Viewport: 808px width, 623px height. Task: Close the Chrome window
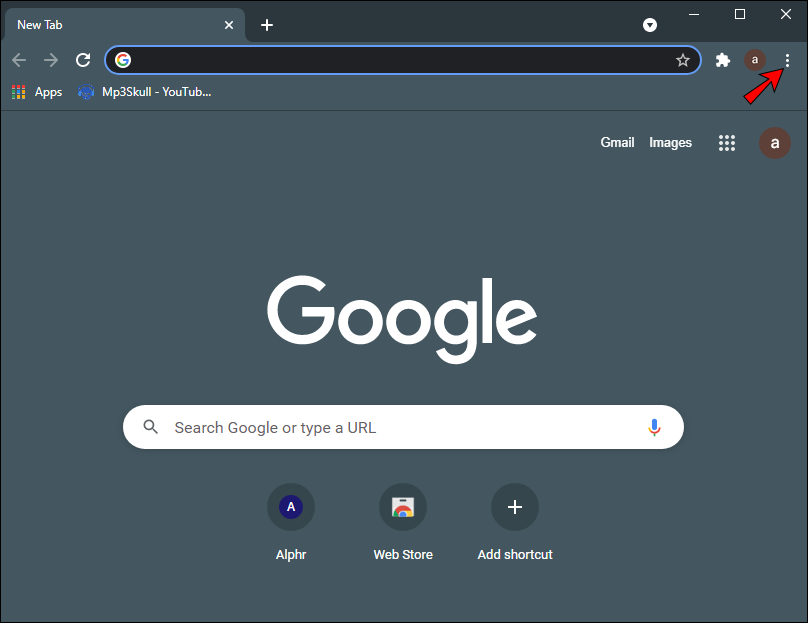coord(786,14)
